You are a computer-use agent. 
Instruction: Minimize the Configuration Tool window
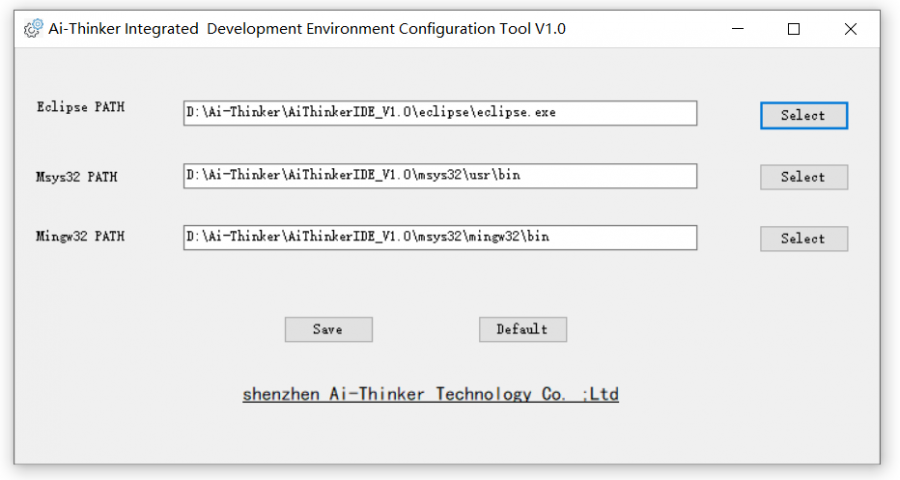pos(738,29)
